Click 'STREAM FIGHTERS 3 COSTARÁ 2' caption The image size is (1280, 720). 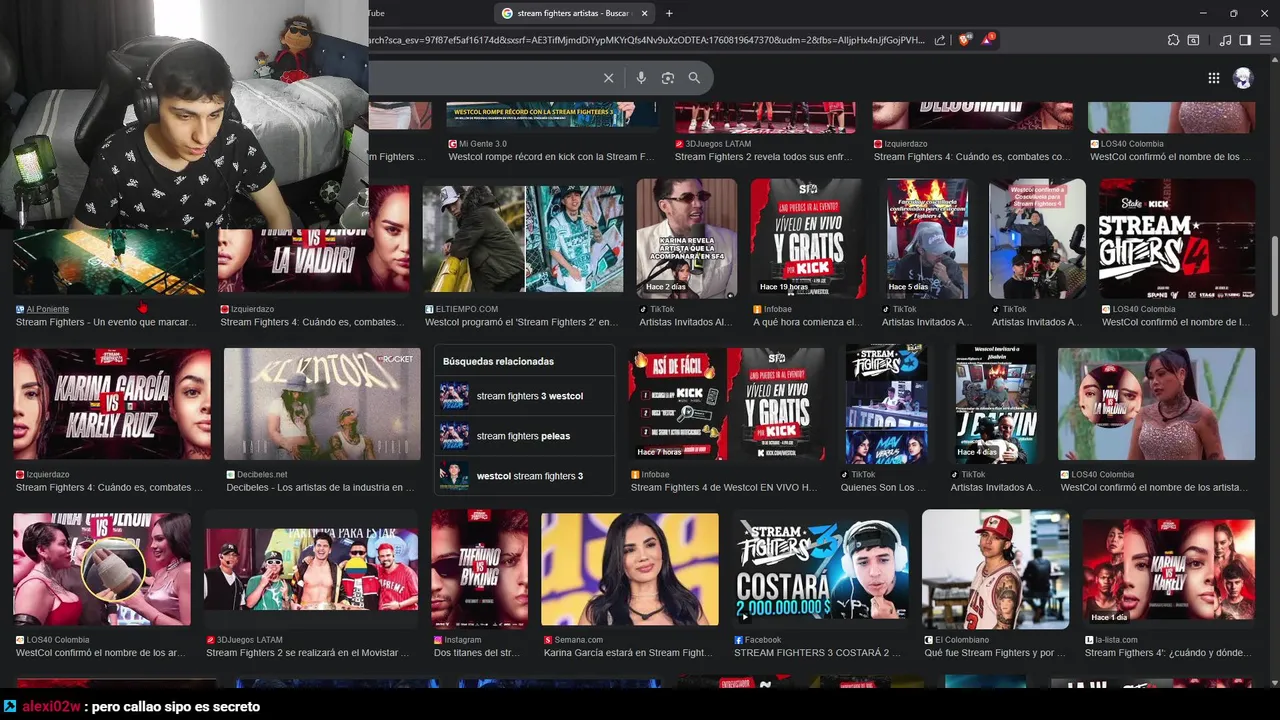[x=817, y=652]
